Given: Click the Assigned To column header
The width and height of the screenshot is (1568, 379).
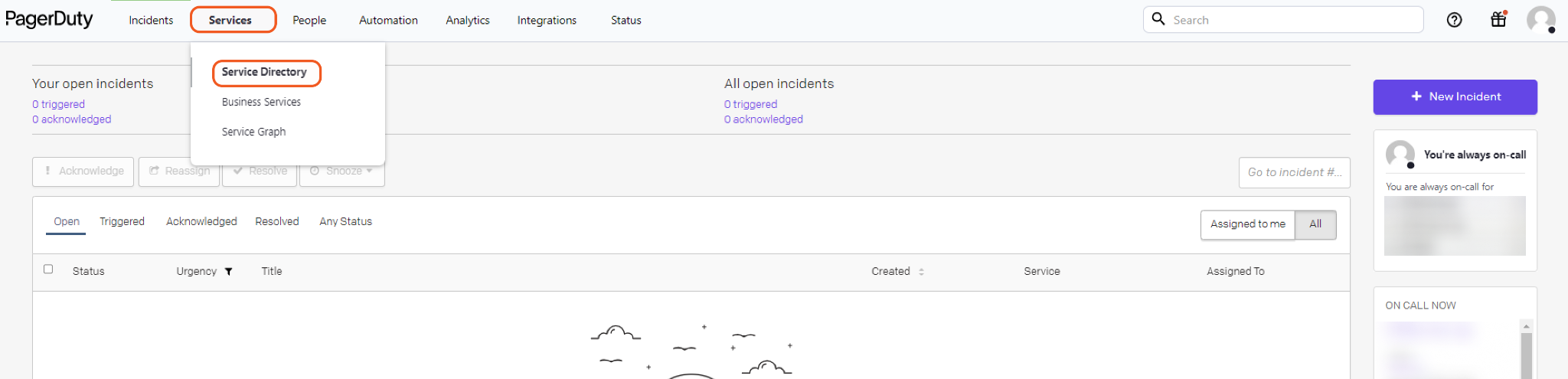Looking at the screenshot, I should click(1236, 271).
